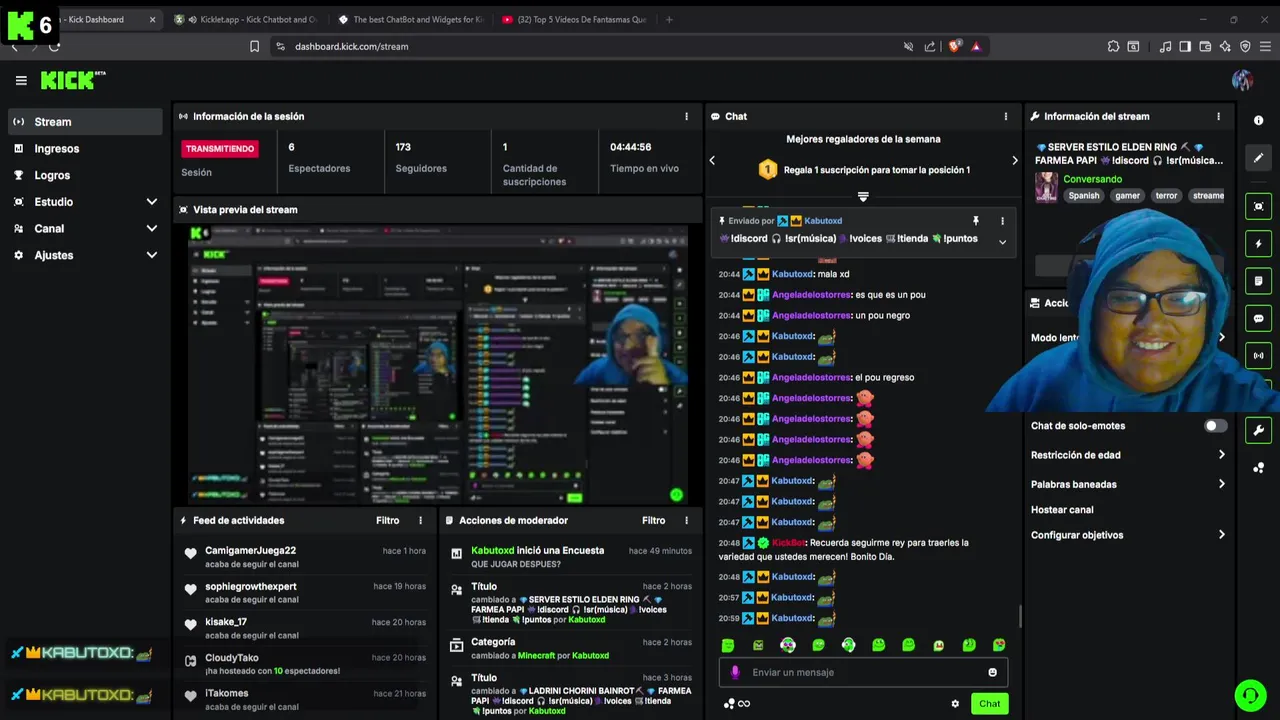Open Minecraft category link
Viewport: 1280px width, 720px height.
[536, 656]
